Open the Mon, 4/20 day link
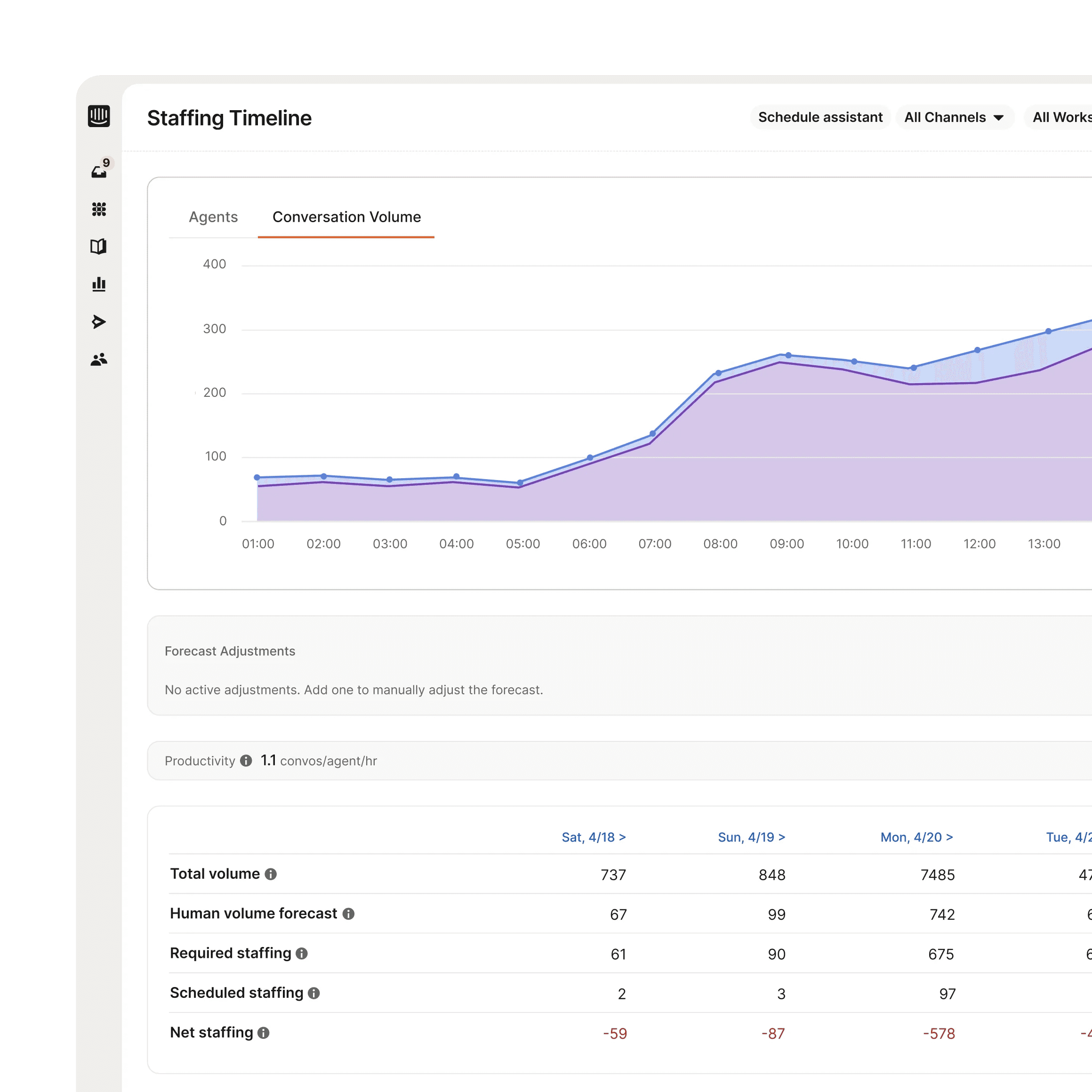 [x=916, y=837]
